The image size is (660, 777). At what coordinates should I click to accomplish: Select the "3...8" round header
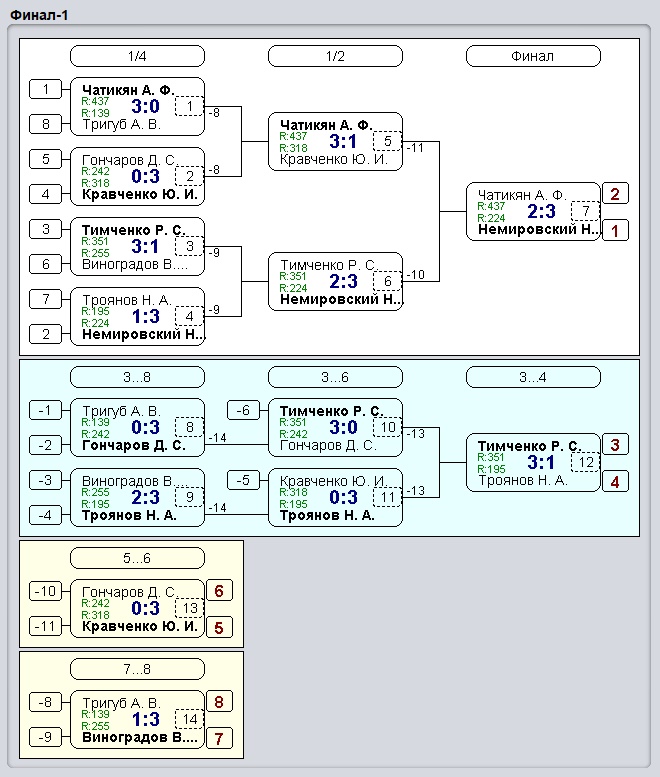[137, 377]
